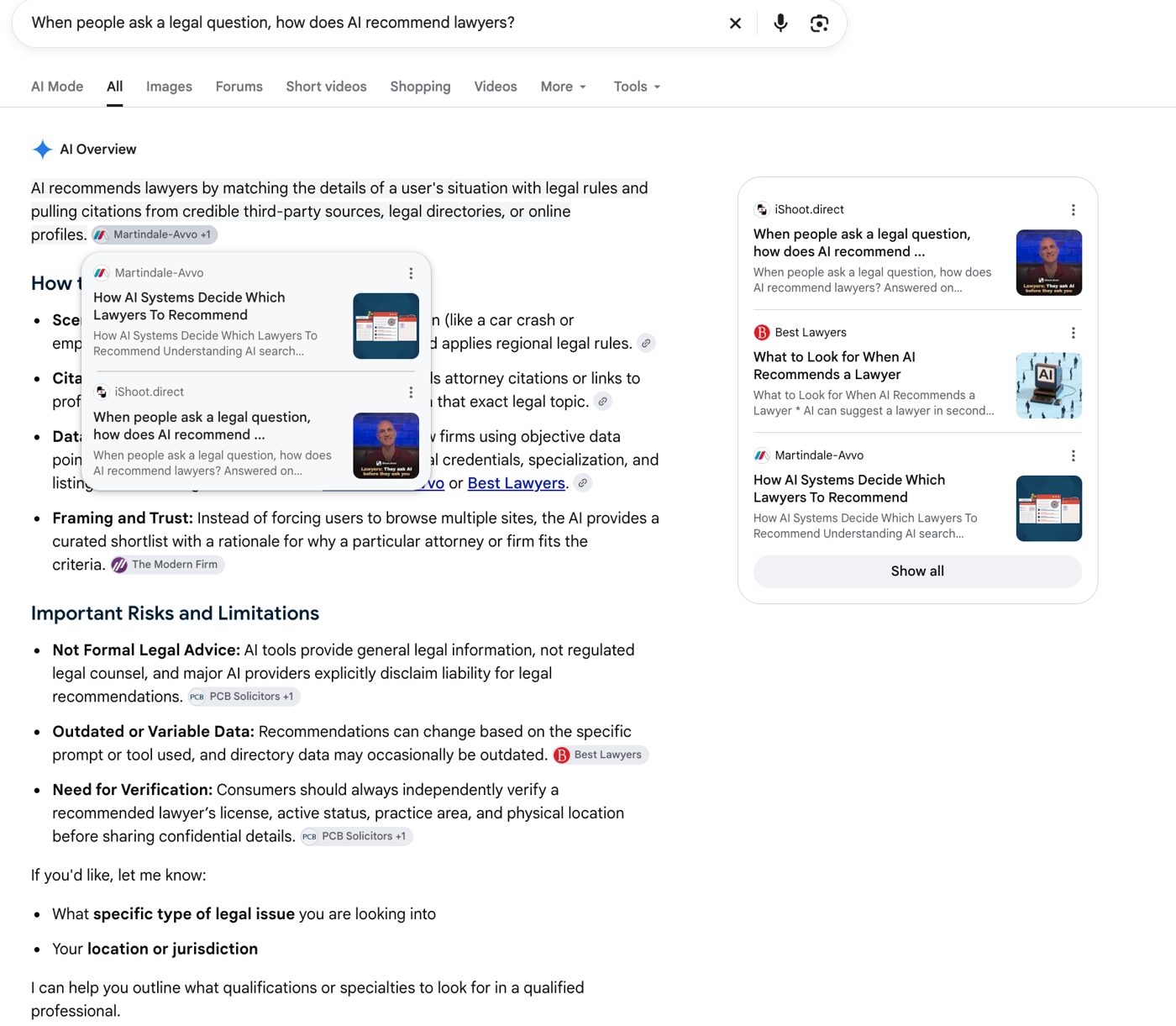Viewport: 1176px width, 1026px height.
Task: Click The Modern Firm source chip
Action: 167,565
